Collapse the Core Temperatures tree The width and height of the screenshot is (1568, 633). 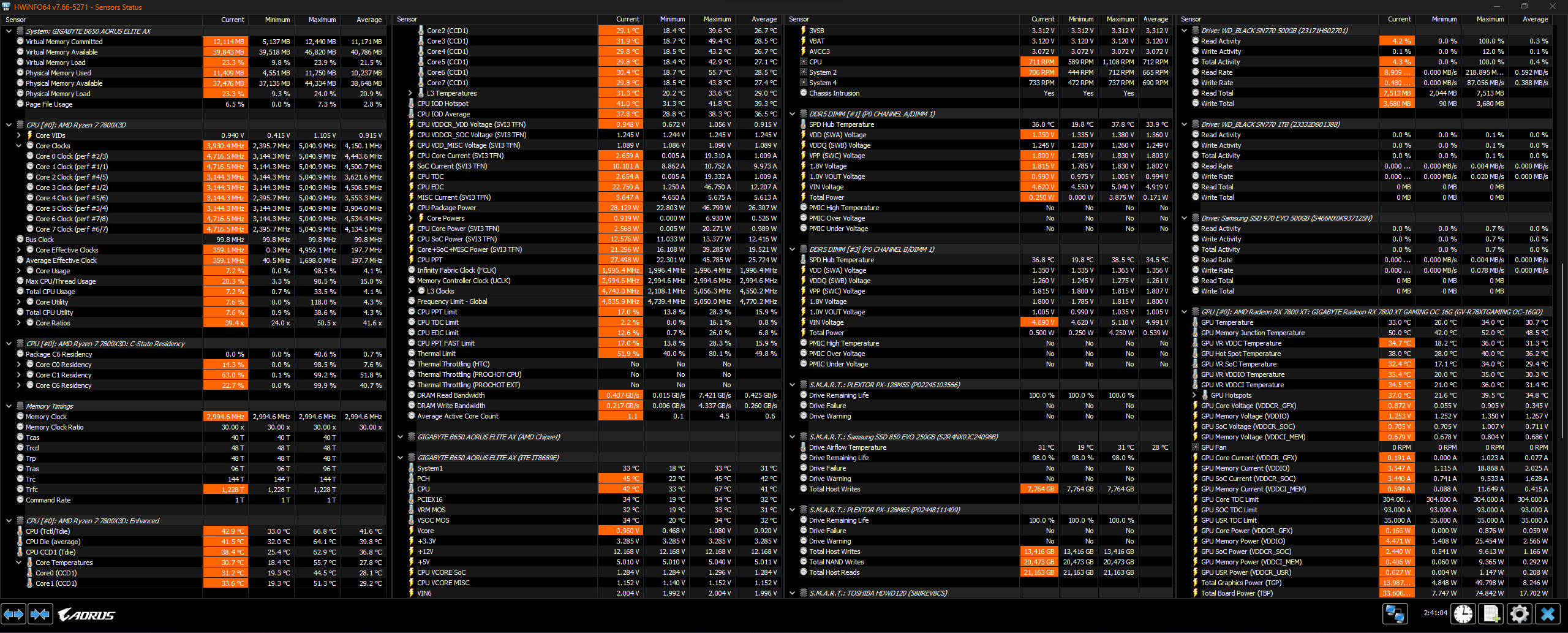point(18,563)
